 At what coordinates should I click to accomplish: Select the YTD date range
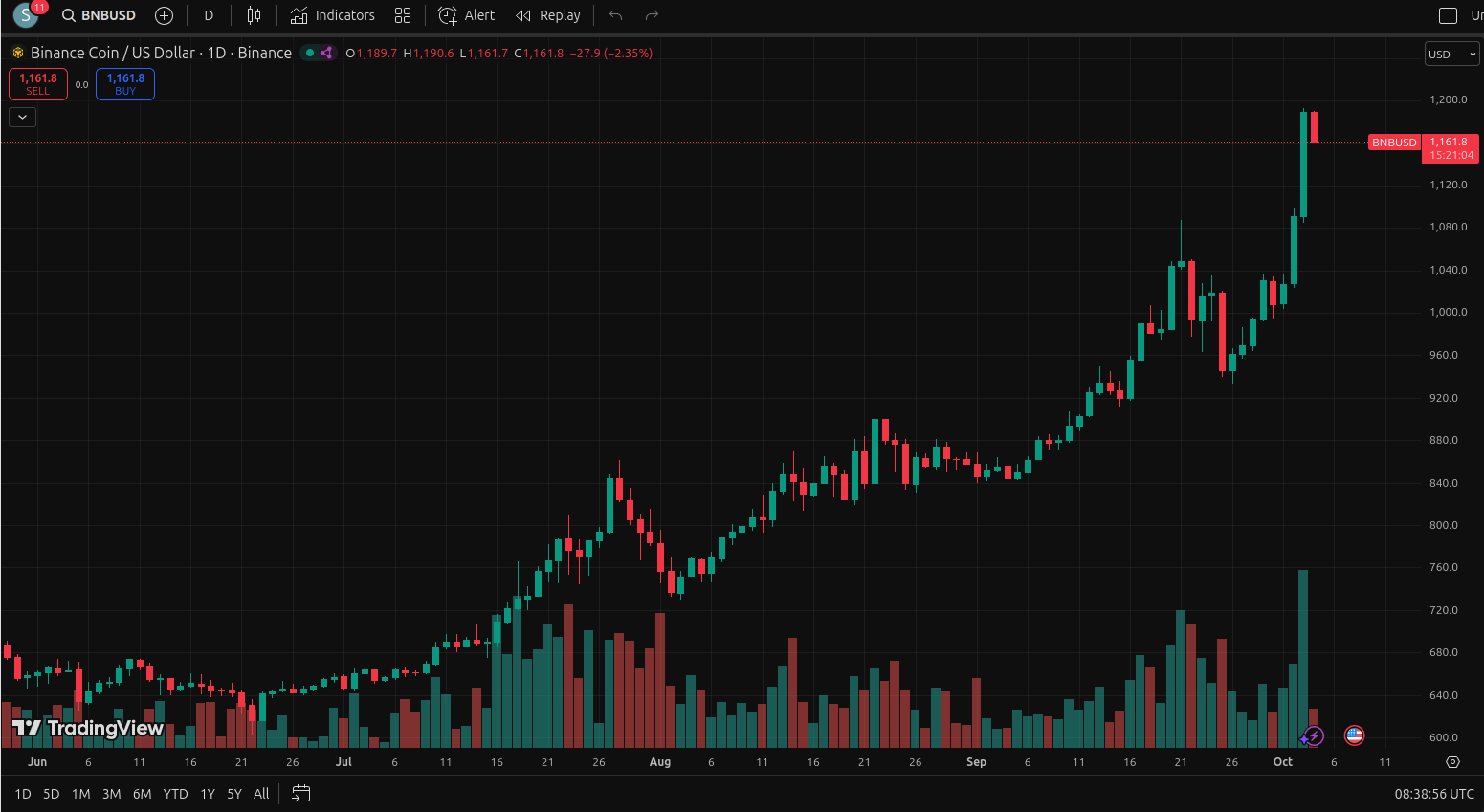pyautogui.click(x=175, y=794)
